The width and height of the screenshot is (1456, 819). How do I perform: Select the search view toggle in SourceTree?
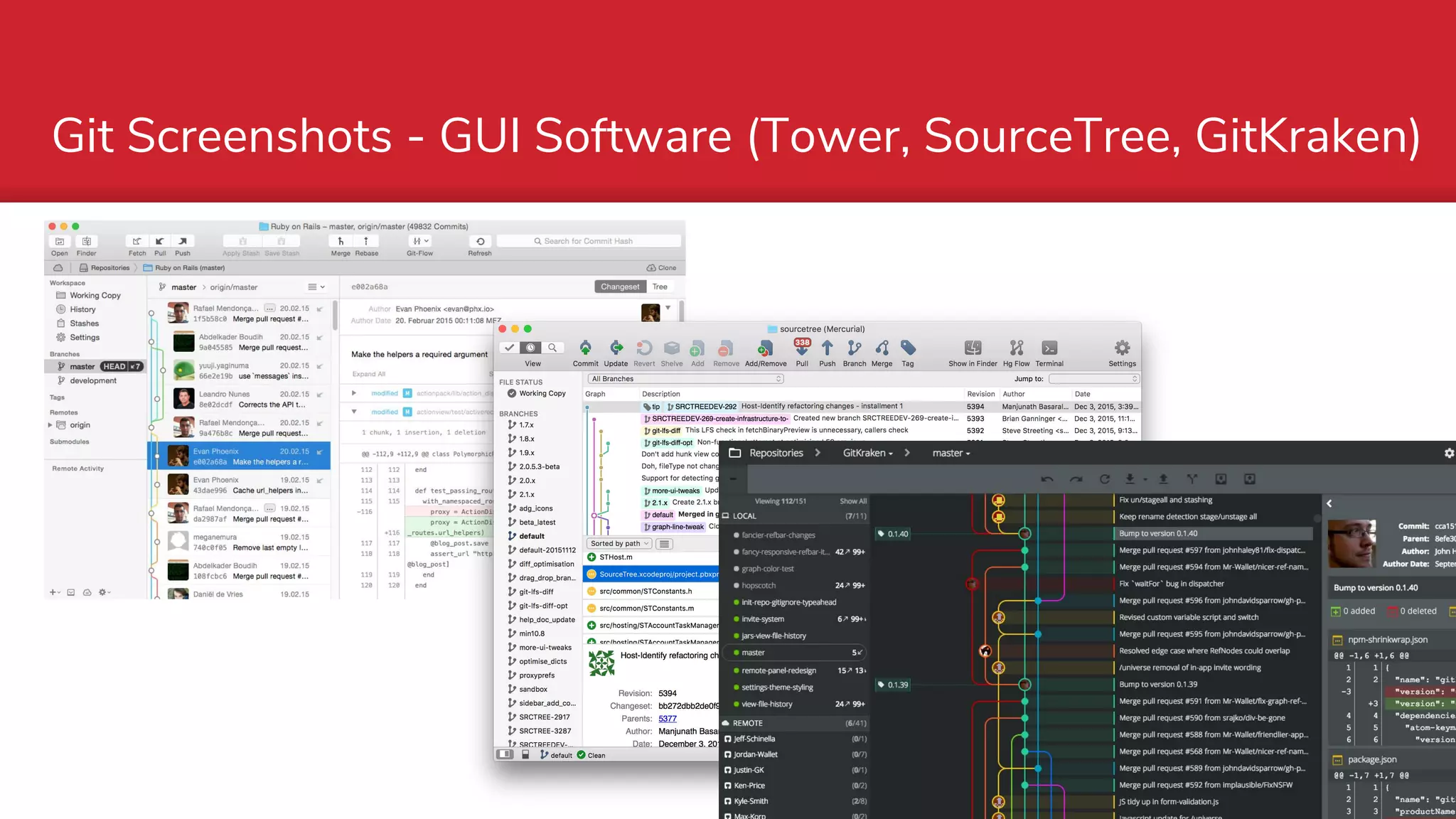coord(552,348)
